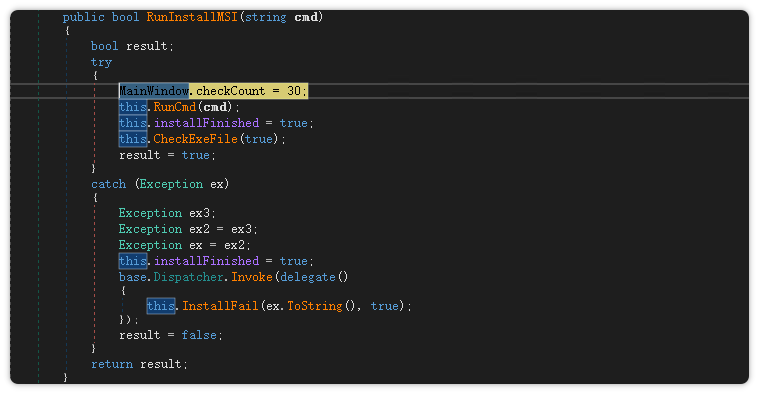This screenshot has height=394, width=759.
Task: Click the 'Exception ex2 = ex3' line
Action: pyautogui.click(x=188, y=229)
